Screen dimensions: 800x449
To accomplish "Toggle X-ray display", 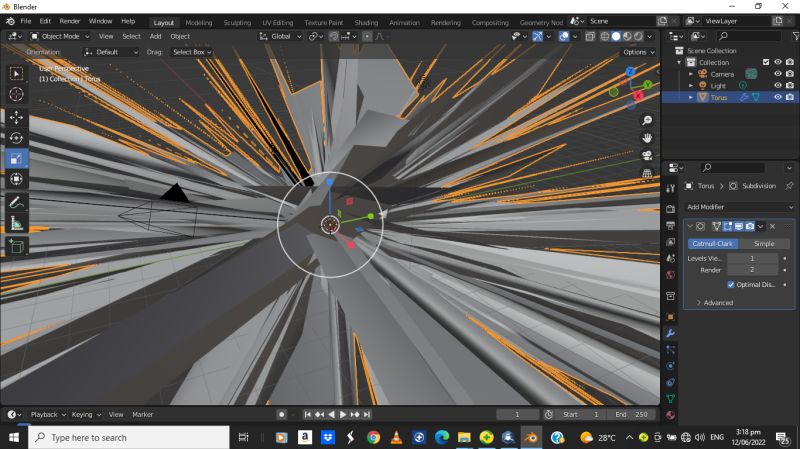I will [x=590, y=36].
